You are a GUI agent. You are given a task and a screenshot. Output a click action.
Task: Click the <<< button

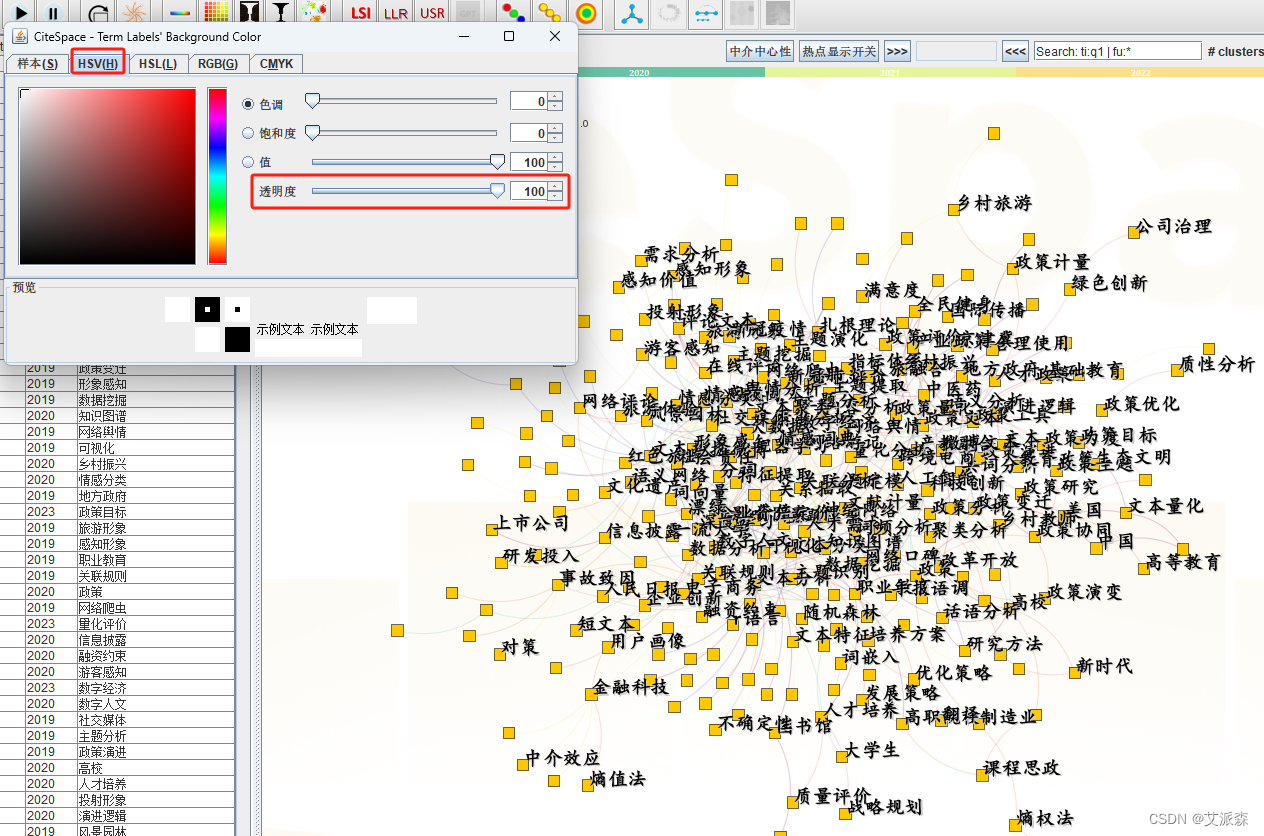(x=1015, y=51)
